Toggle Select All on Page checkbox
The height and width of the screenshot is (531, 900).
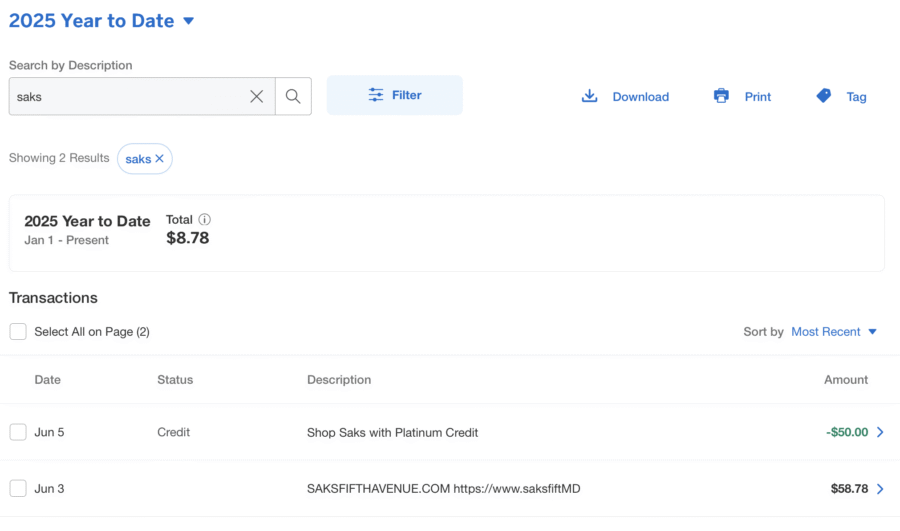[x=18, y=332]
